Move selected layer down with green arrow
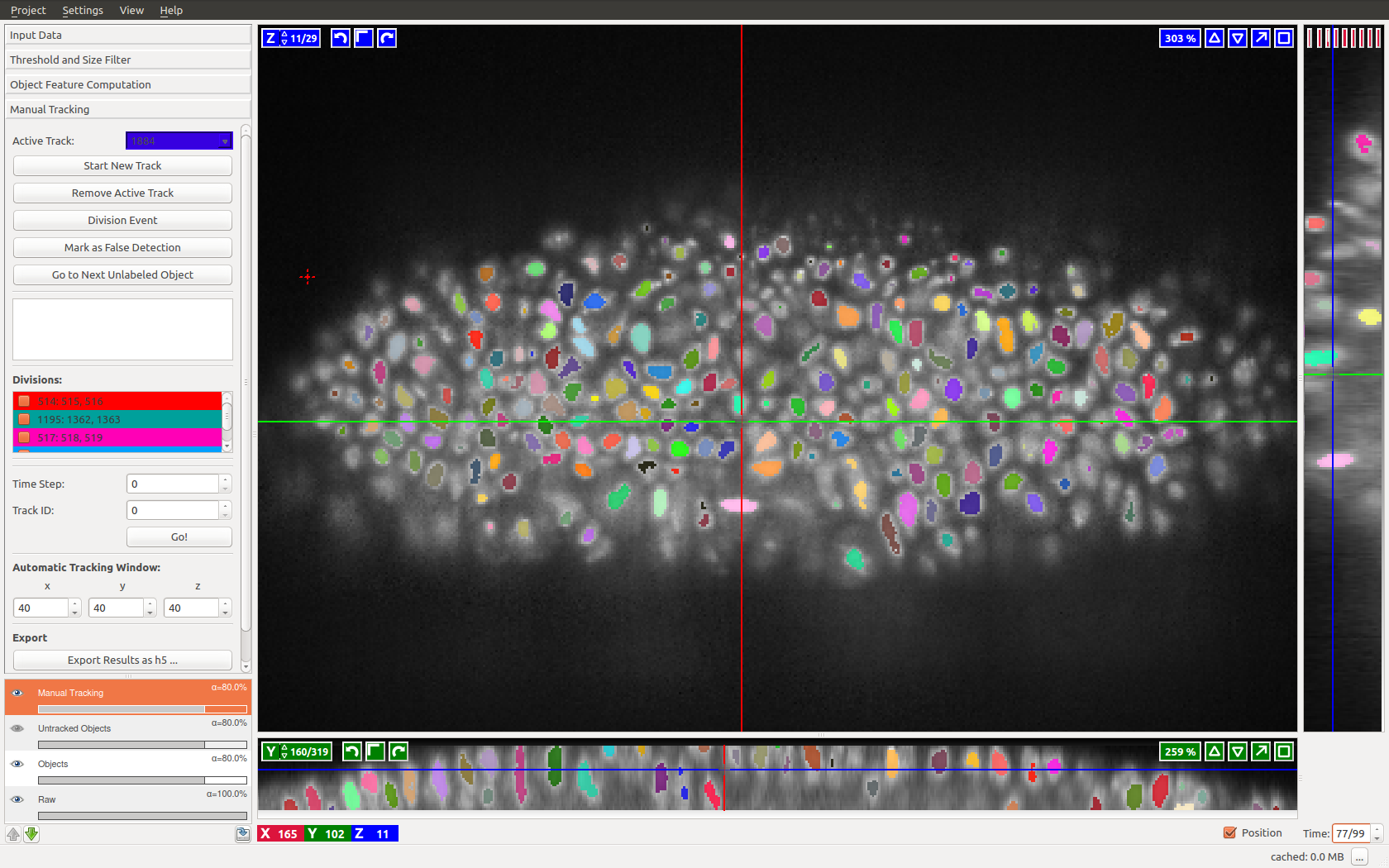 coord(31,834)
